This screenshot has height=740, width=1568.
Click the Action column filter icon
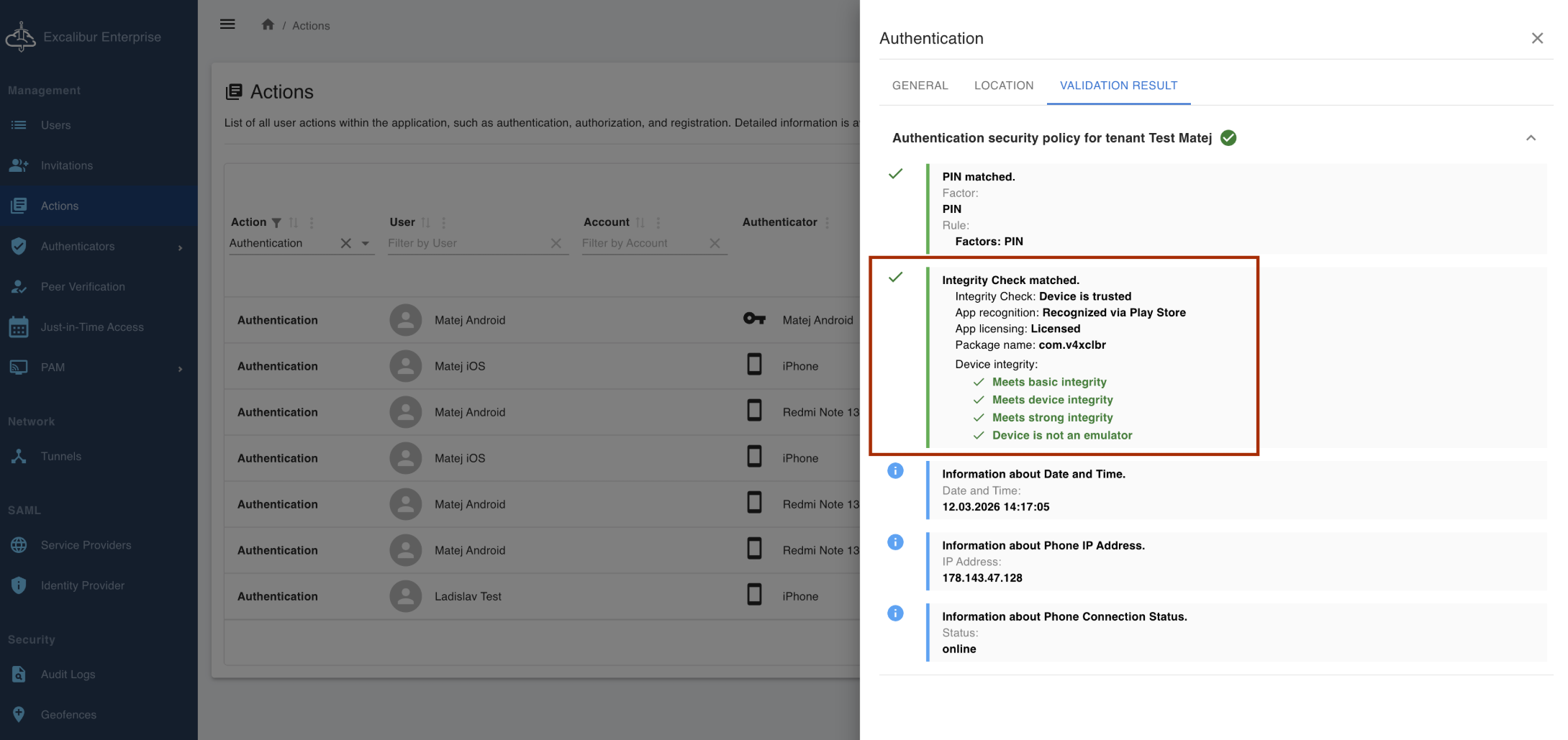coord(276,223)
